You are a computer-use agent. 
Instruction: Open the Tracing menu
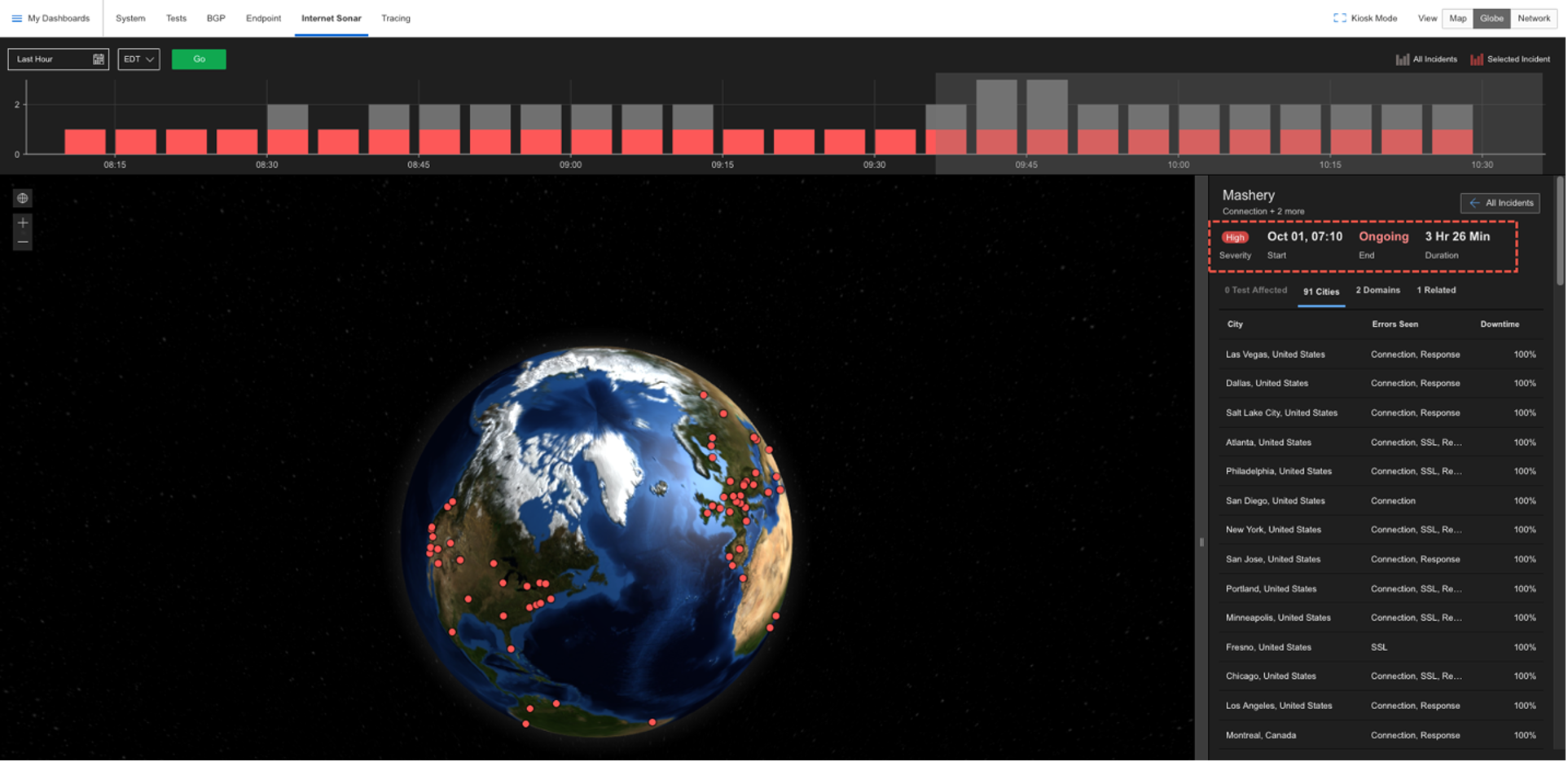[x=396, y=18]
